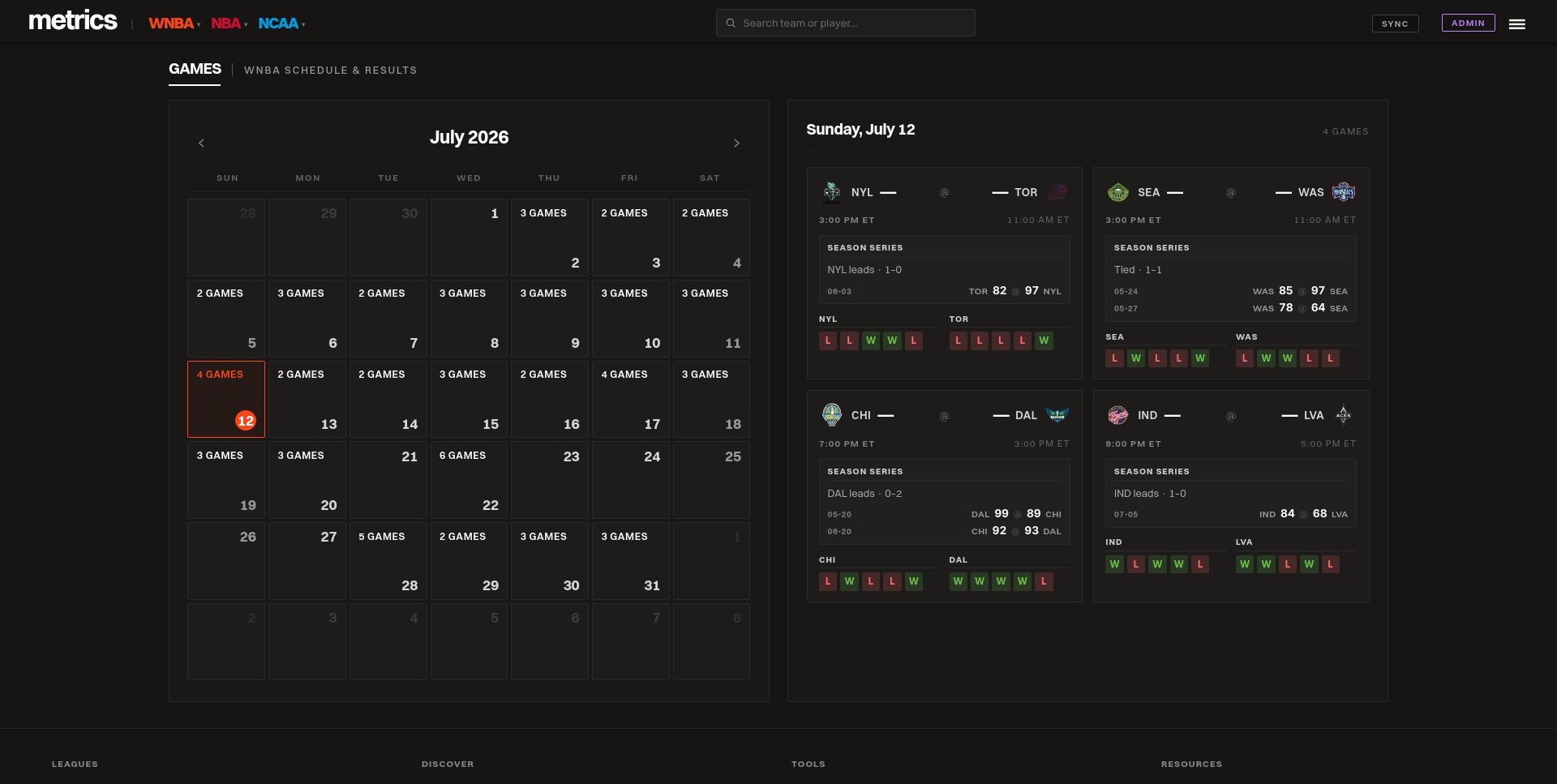Image resolution: width=1557 pixels, height=784 pixels.
Task: Click Las Vegas Aces team logo
Action: click(1344, 415)
